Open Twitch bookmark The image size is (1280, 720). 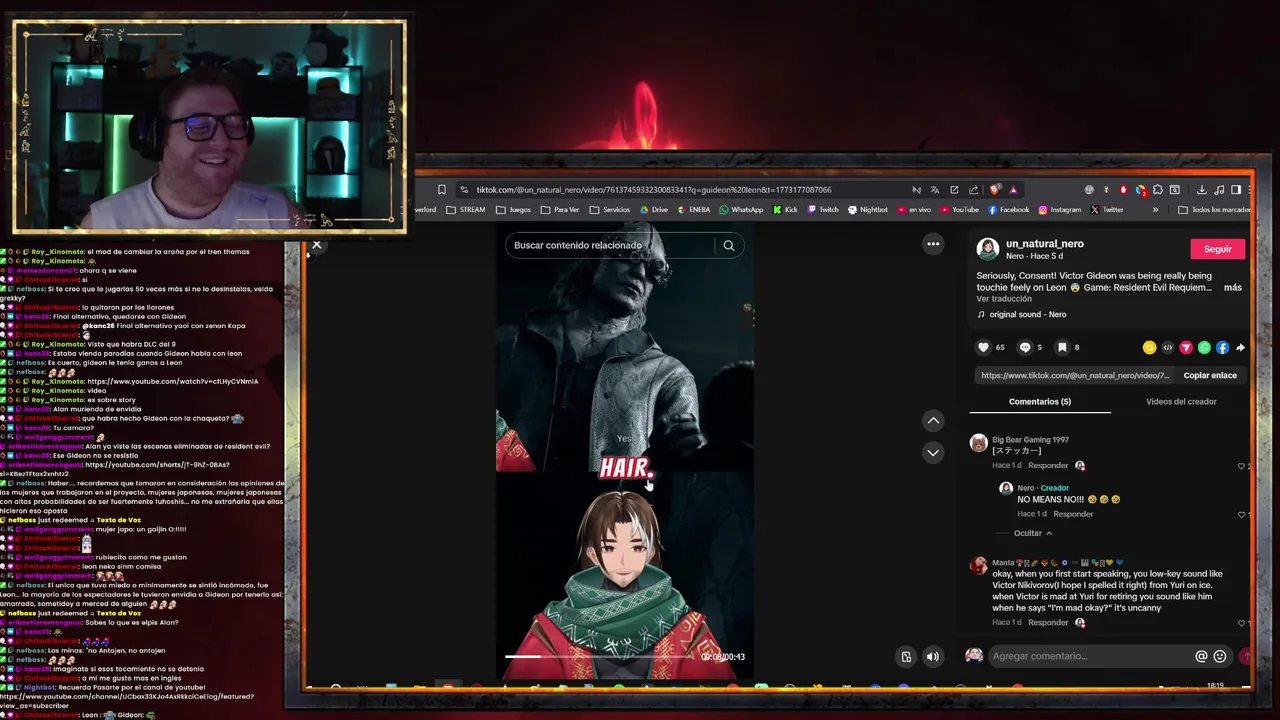tap(823, 210)
